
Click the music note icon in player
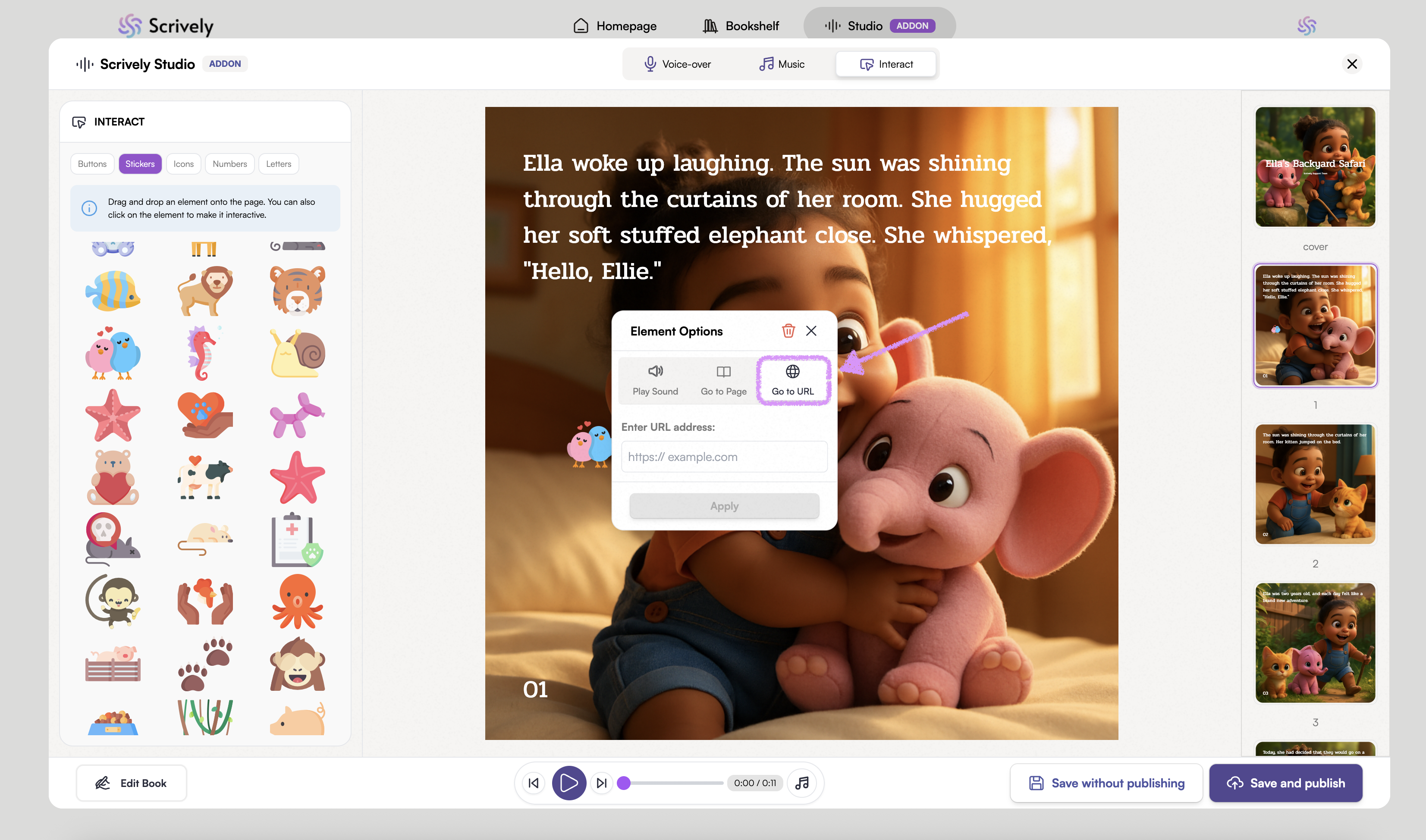801,783
